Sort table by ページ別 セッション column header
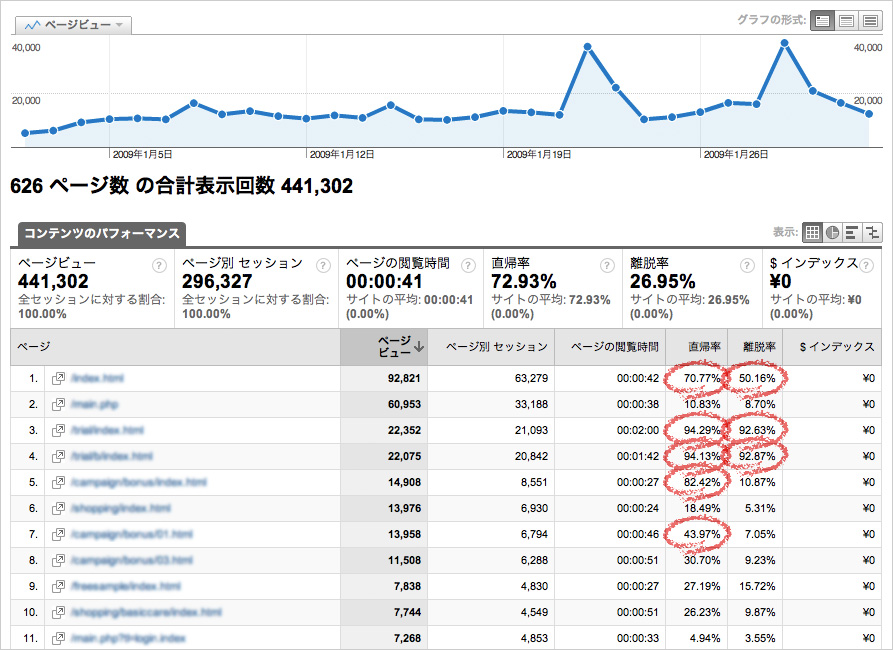893x650 pixels. pyautogui.click(x=495, y=347)
